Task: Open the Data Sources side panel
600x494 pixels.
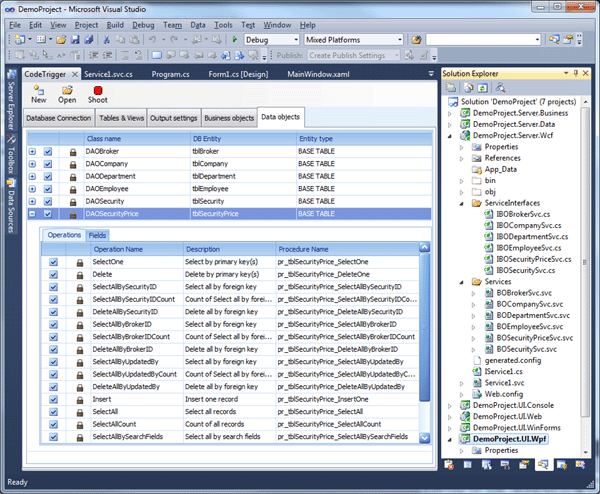Action: pyautogui.click(x=11, y=206)
